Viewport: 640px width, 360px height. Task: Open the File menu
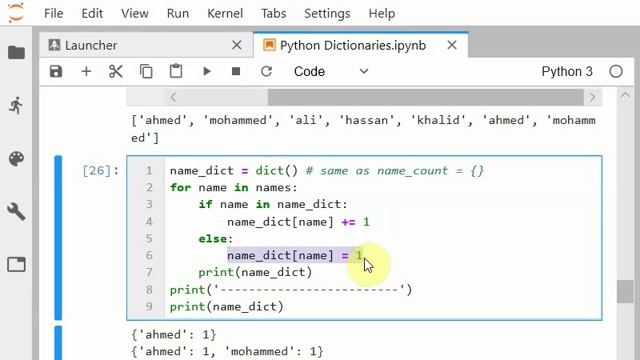53,13
